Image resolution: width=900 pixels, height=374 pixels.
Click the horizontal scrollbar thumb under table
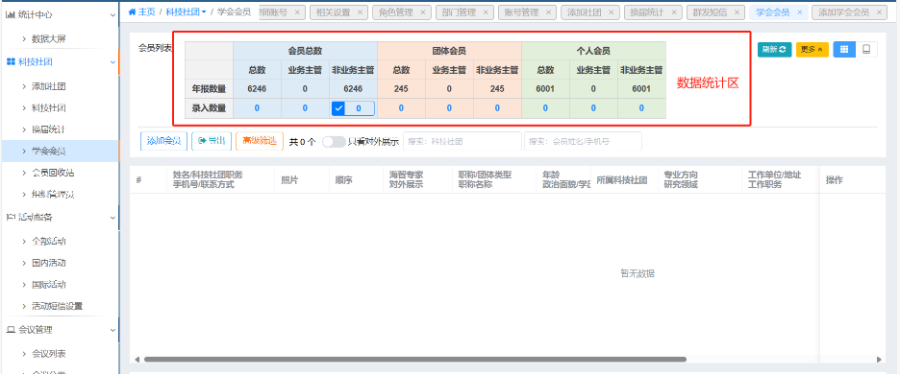point(415,360)
